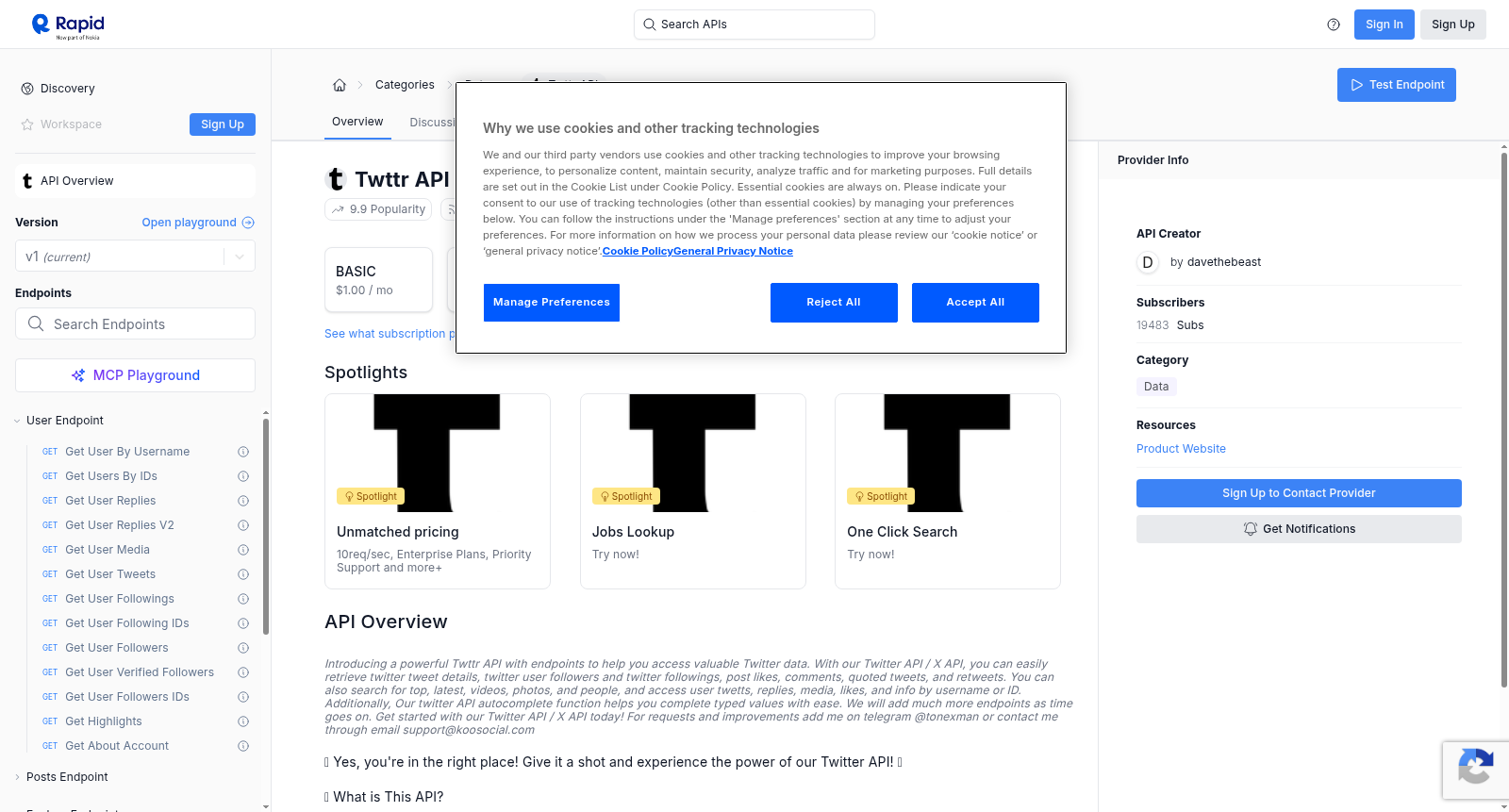This screenshot has width=1509, height=812.
Task: Click the Twttr API logo icon
Action: click(336, 179)
